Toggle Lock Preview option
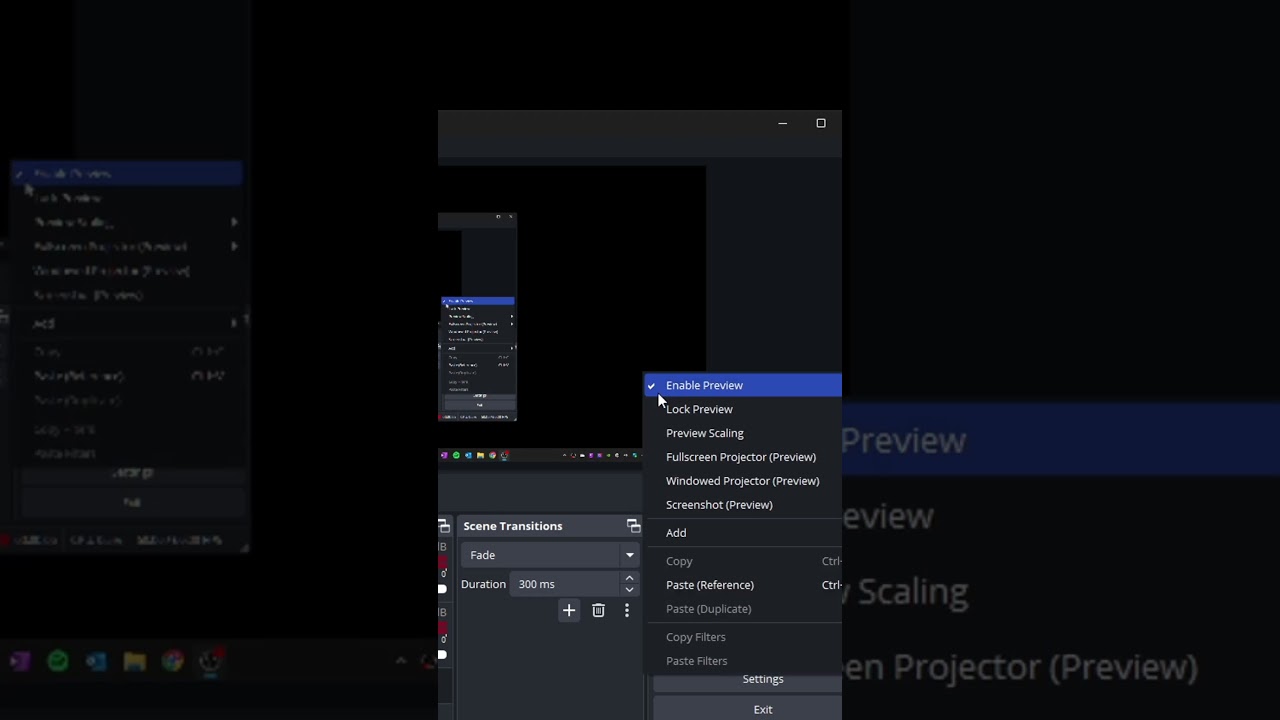1280x720 pixels. pyautogui.click(x=742, y=409)
